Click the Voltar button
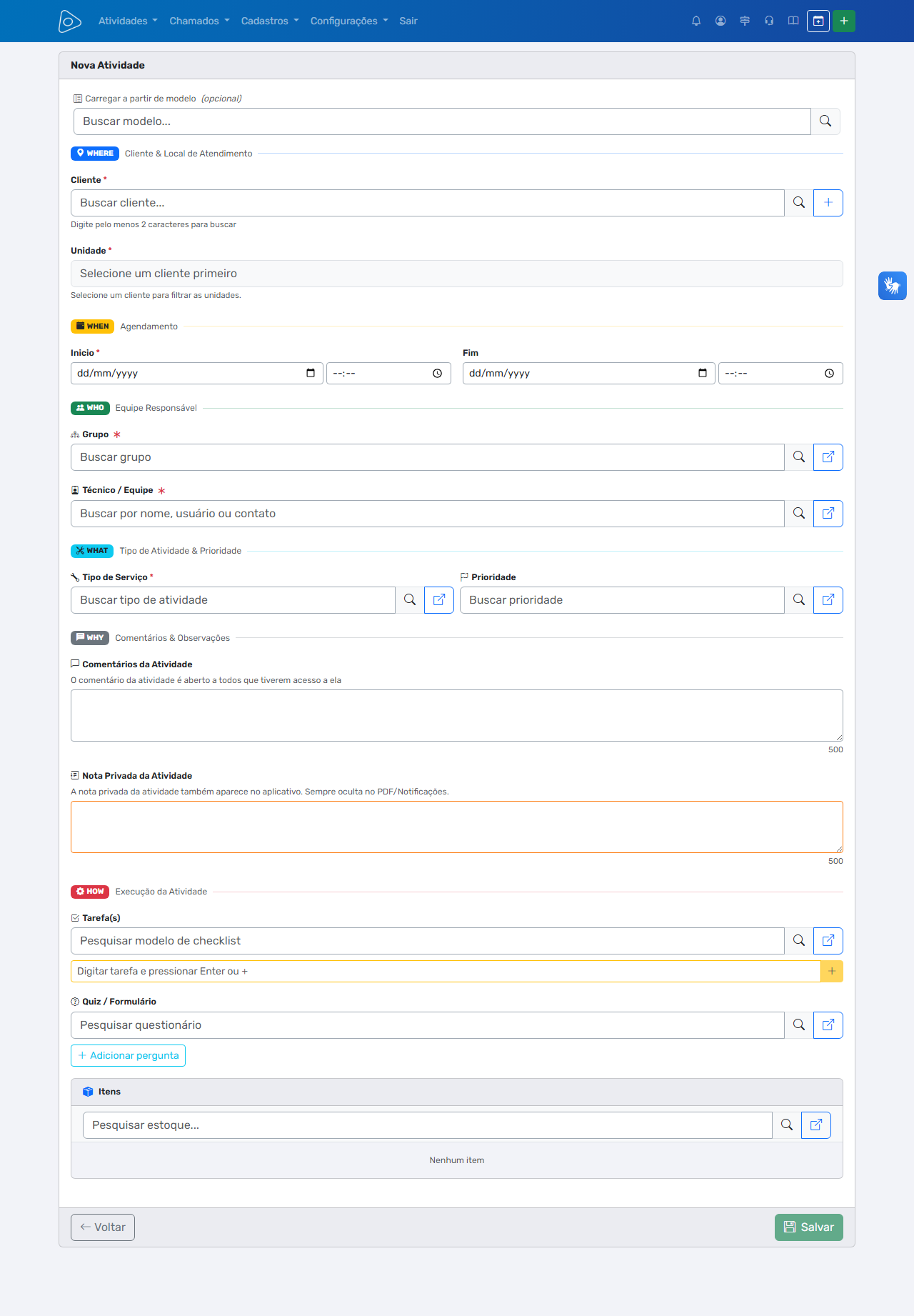The width and height of the screenshot is (914, 1316). (x=103, y=1227)
